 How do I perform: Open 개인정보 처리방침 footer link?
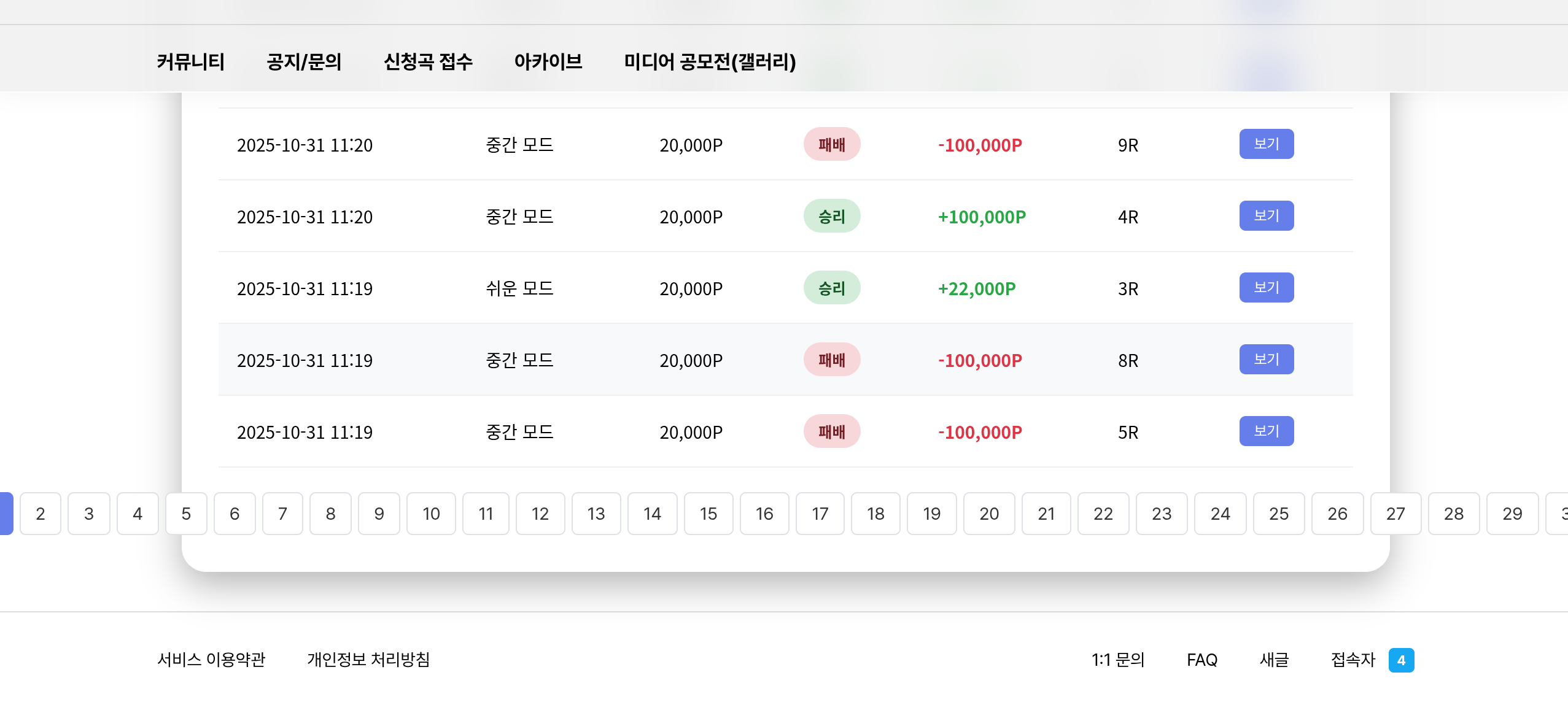pos(368,660)
